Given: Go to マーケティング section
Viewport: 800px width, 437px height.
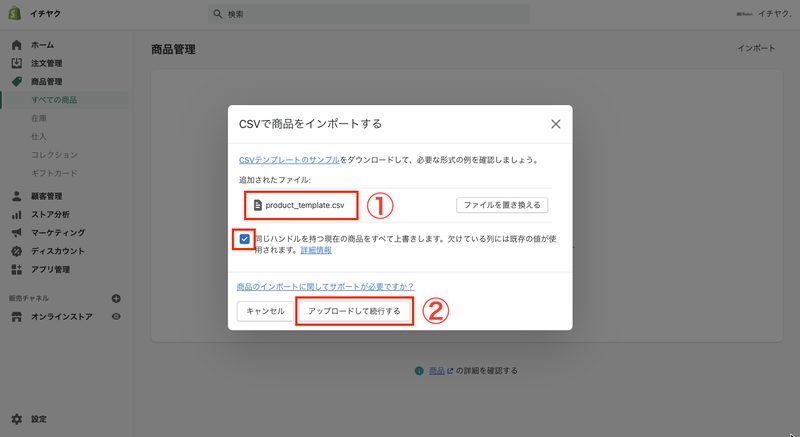Looking at the screenshot, I should pos(58,233).
